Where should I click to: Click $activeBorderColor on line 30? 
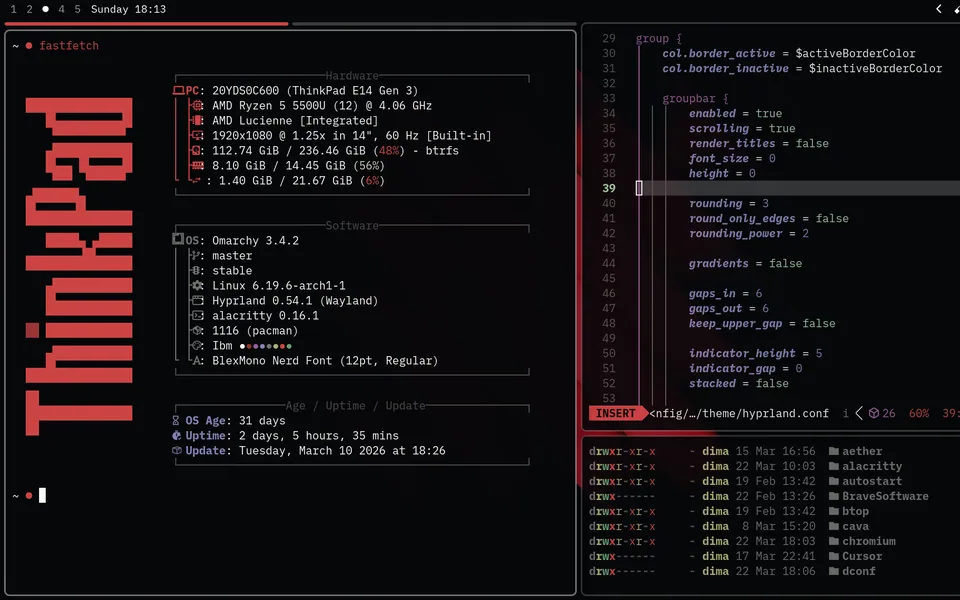pyautogui.click(x=855, y=53)
